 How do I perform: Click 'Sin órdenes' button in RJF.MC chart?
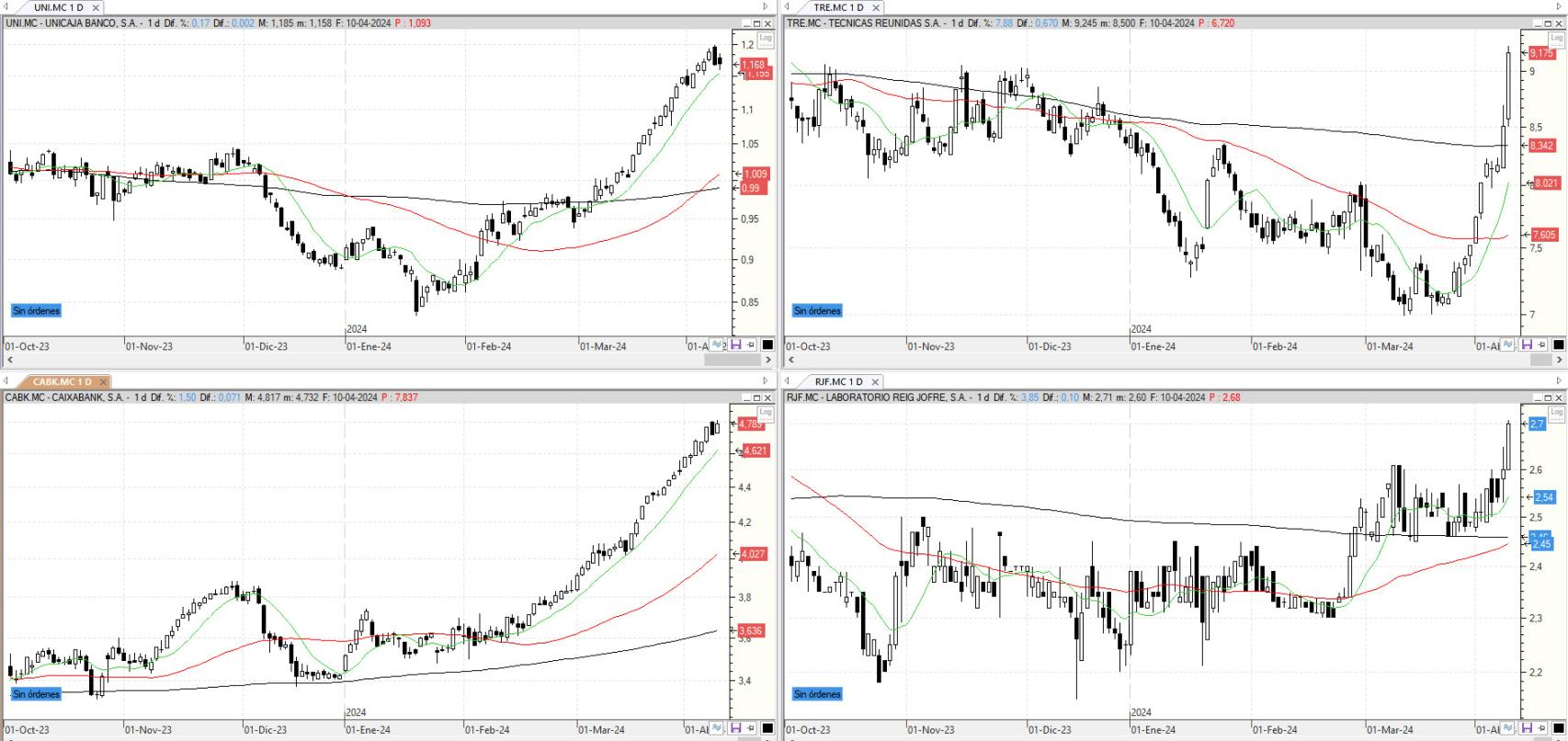point(817,694)
